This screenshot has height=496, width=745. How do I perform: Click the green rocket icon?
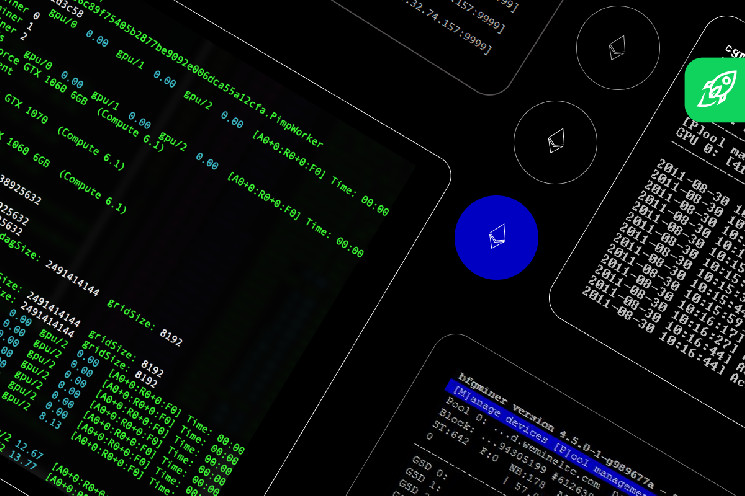click(x=714, y=88)
